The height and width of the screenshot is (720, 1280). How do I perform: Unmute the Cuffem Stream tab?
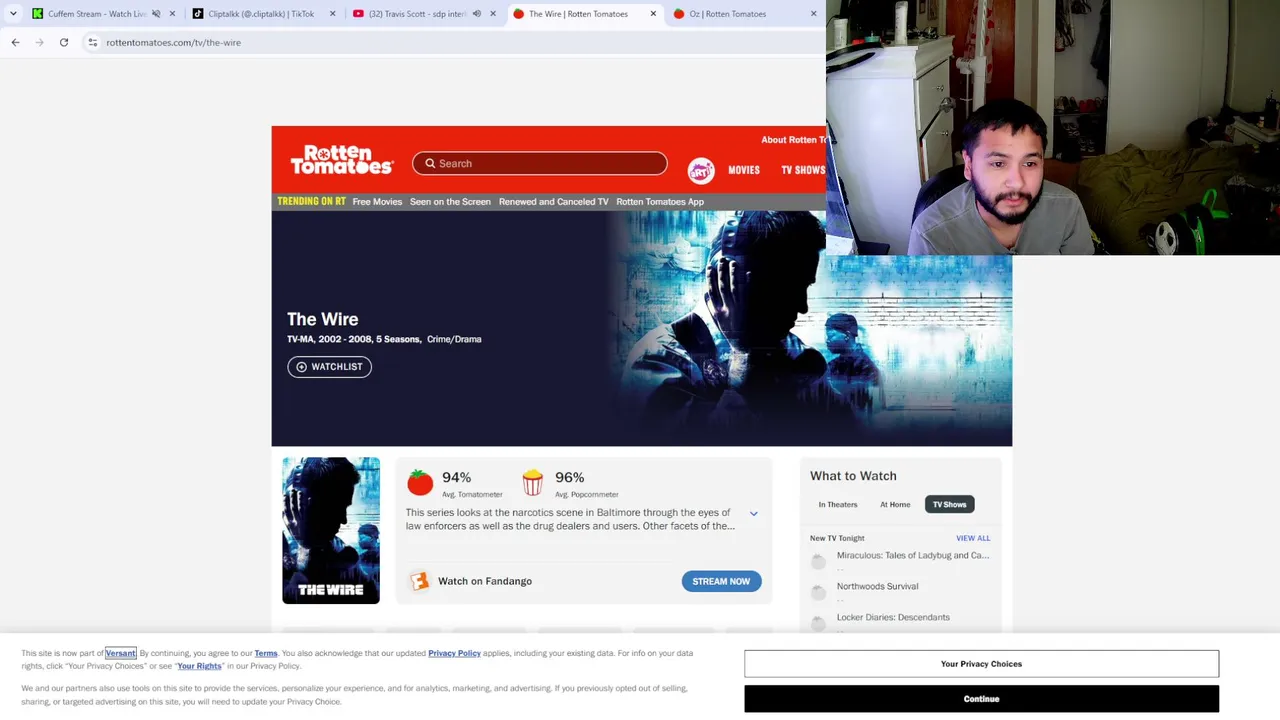point(156,14)
